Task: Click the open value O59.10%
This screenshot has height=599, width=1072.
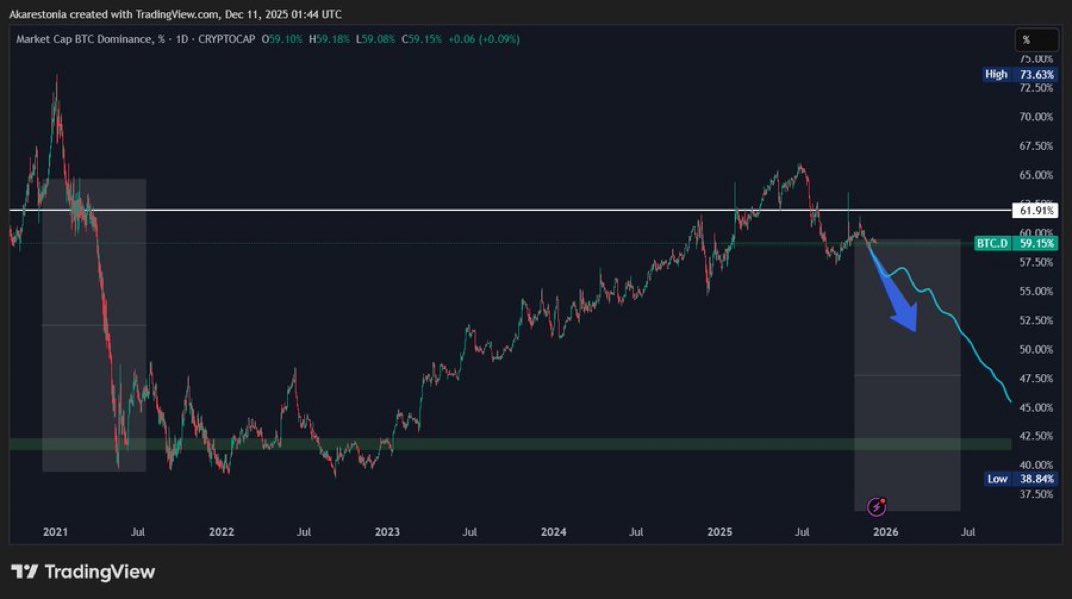Action: coord(282,40)
